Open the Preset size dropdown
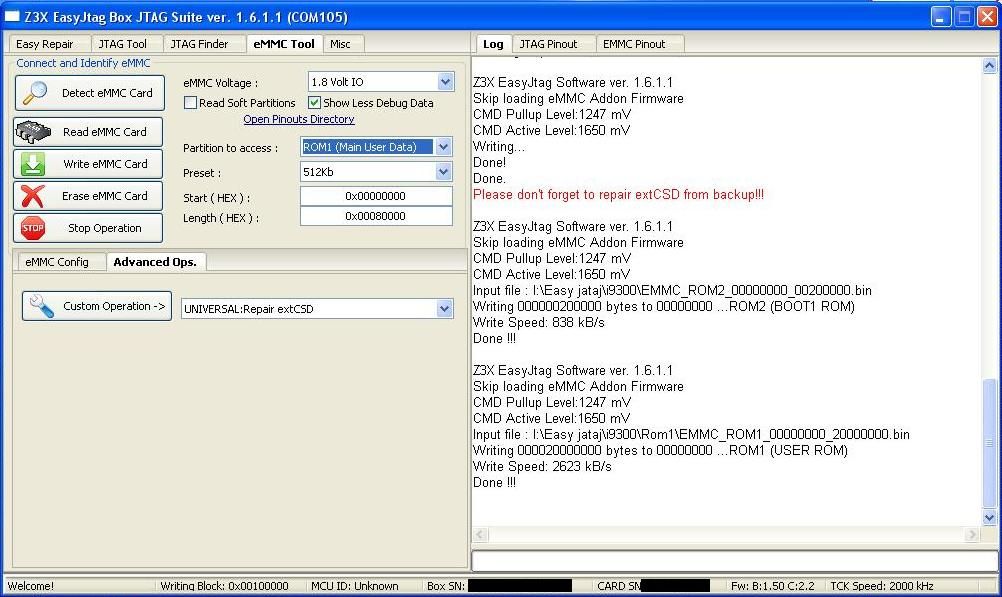 [x=444, y=172]
